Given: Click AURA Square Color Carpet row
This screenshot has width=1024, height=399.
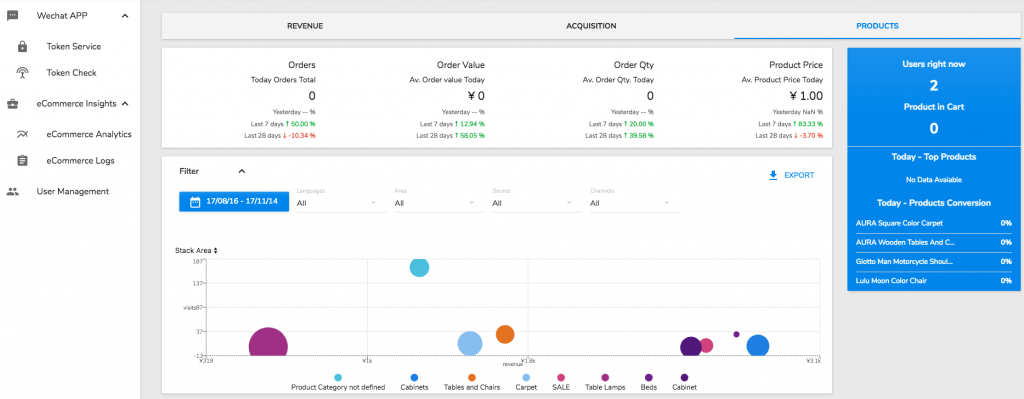Looking at the screenshot, I should click(x=934, y=223).
